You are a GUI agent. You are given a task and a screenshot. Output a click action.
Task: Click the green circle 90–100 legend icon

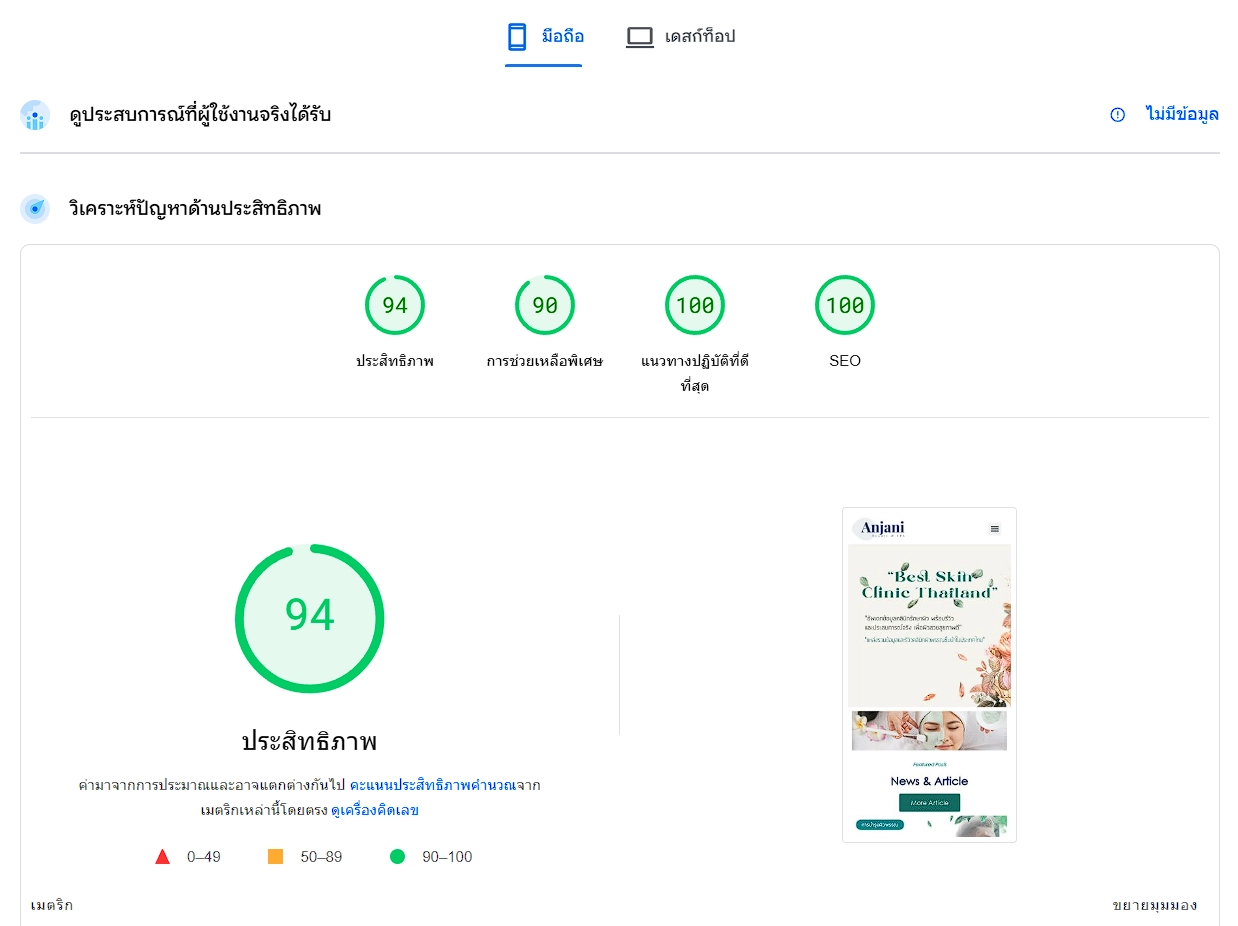tap(398, 856)
